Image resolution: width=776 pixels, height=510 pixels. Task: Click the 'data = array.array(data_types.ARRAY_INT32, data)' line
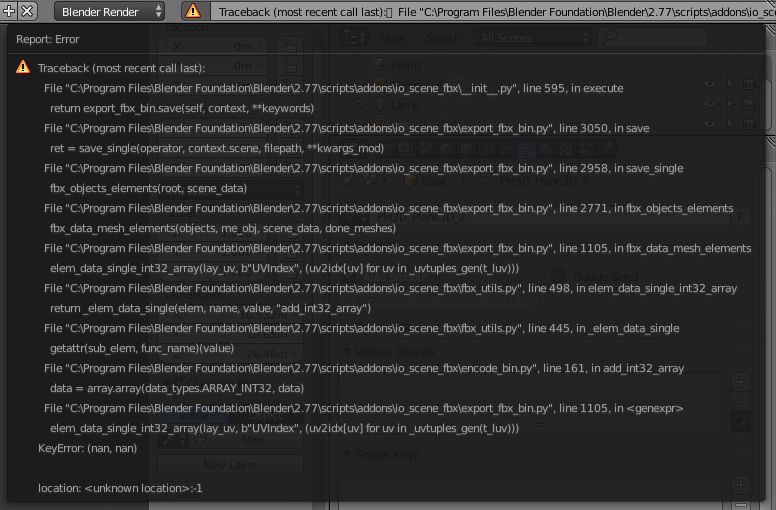[177, 389]
